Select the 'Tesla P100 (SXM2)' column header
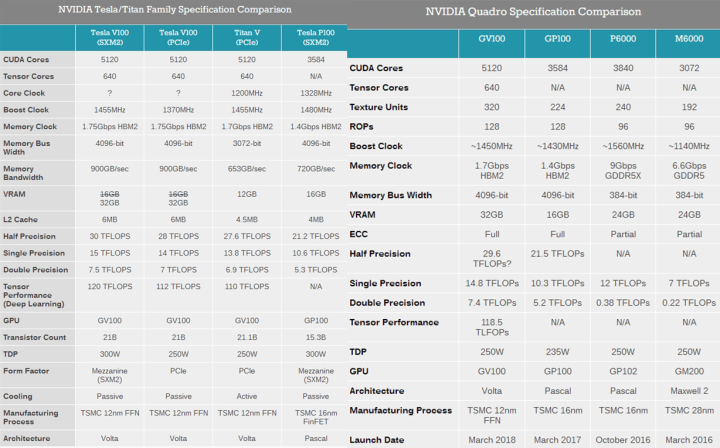Viewport: 720px width, 448px height. click(316, 37)
